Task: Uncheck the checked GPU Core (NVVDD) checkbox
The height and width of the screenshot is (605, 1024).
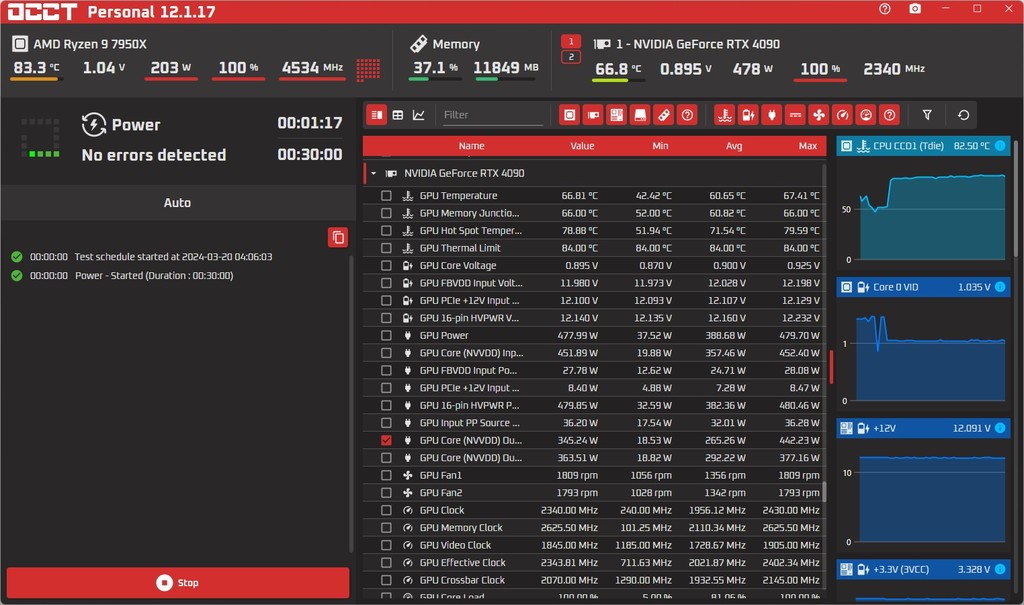Action: (386, 440)
